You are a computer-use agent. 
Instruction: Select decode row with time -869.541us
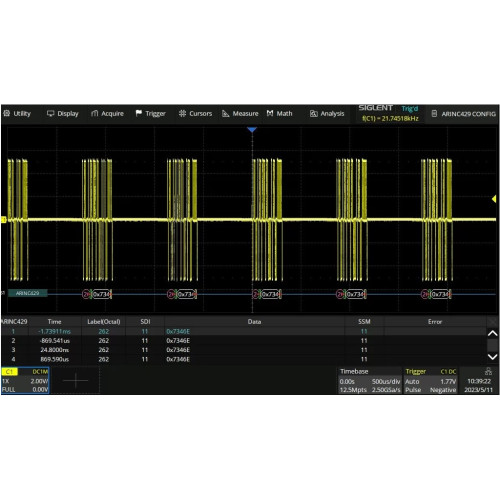click(x=243, y=341)
